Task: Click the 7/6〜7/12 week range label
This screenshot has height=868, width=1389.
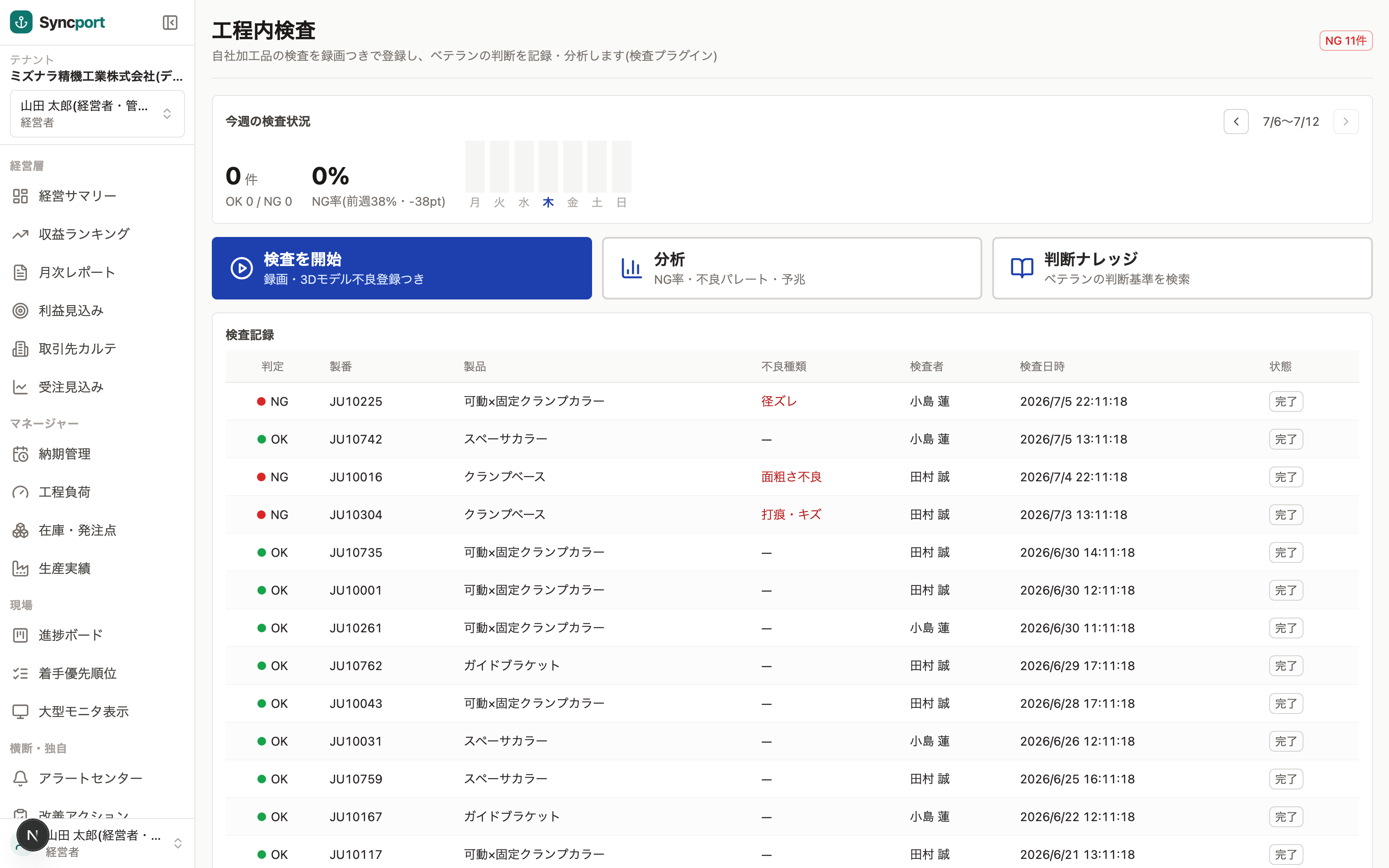Action: tap(1291, 122)
